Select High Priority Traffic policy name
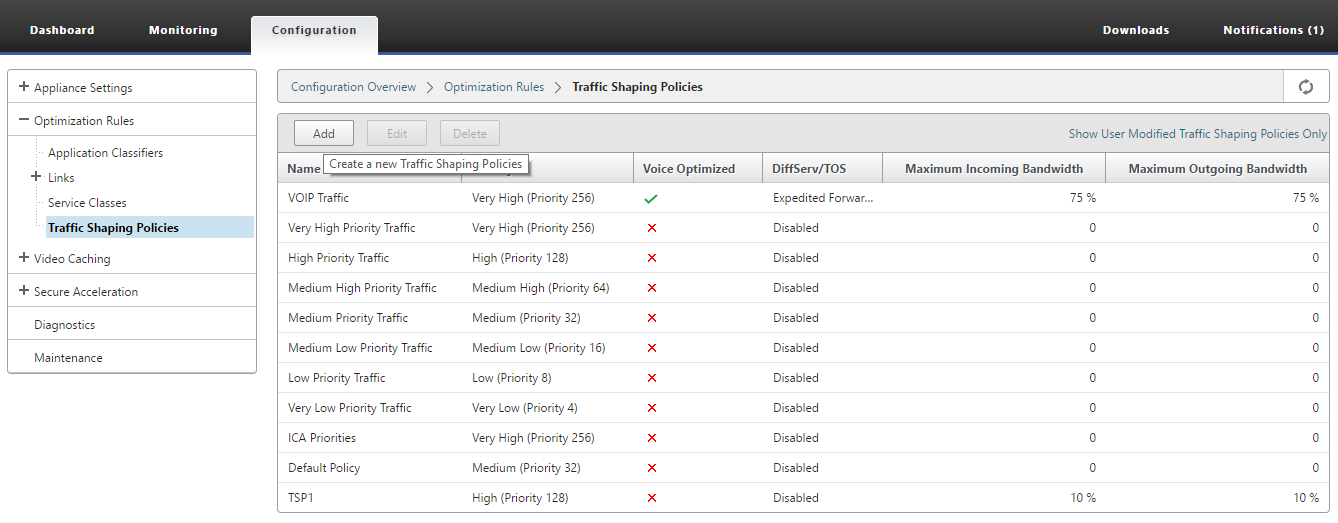This screenshot has height=523, width=1338. point(338,258)
